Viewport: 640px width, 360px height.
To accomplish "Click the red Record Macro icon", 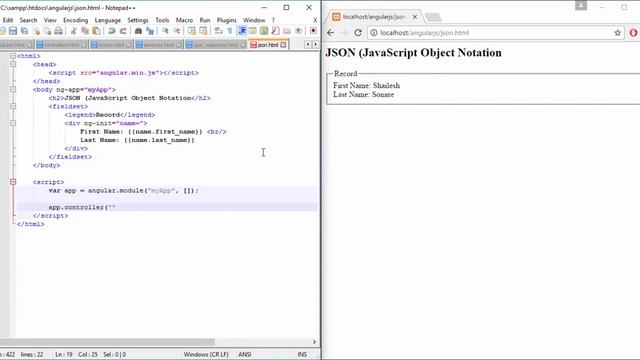I will (x=313, y=31).
